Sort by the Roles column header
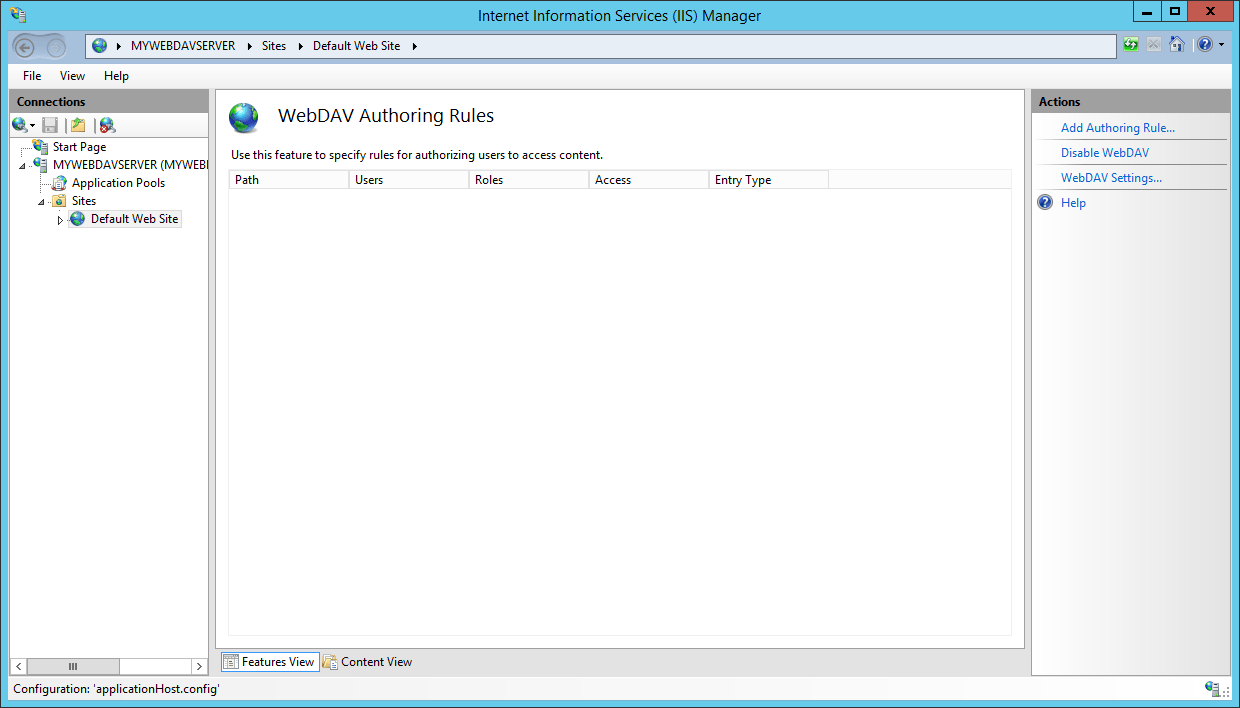 [x=529, y=180]
